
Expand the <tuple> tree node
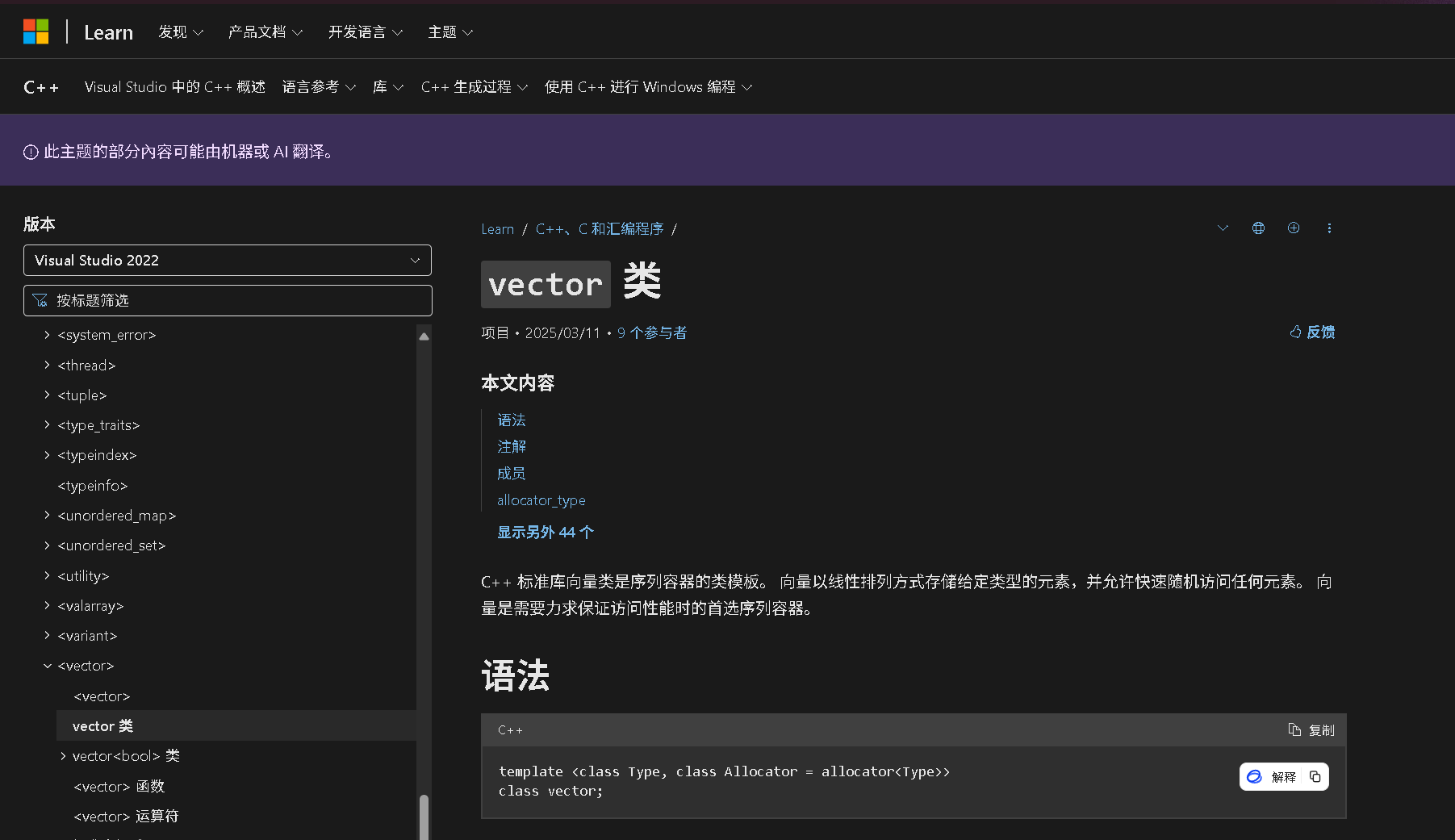[47, 395]
